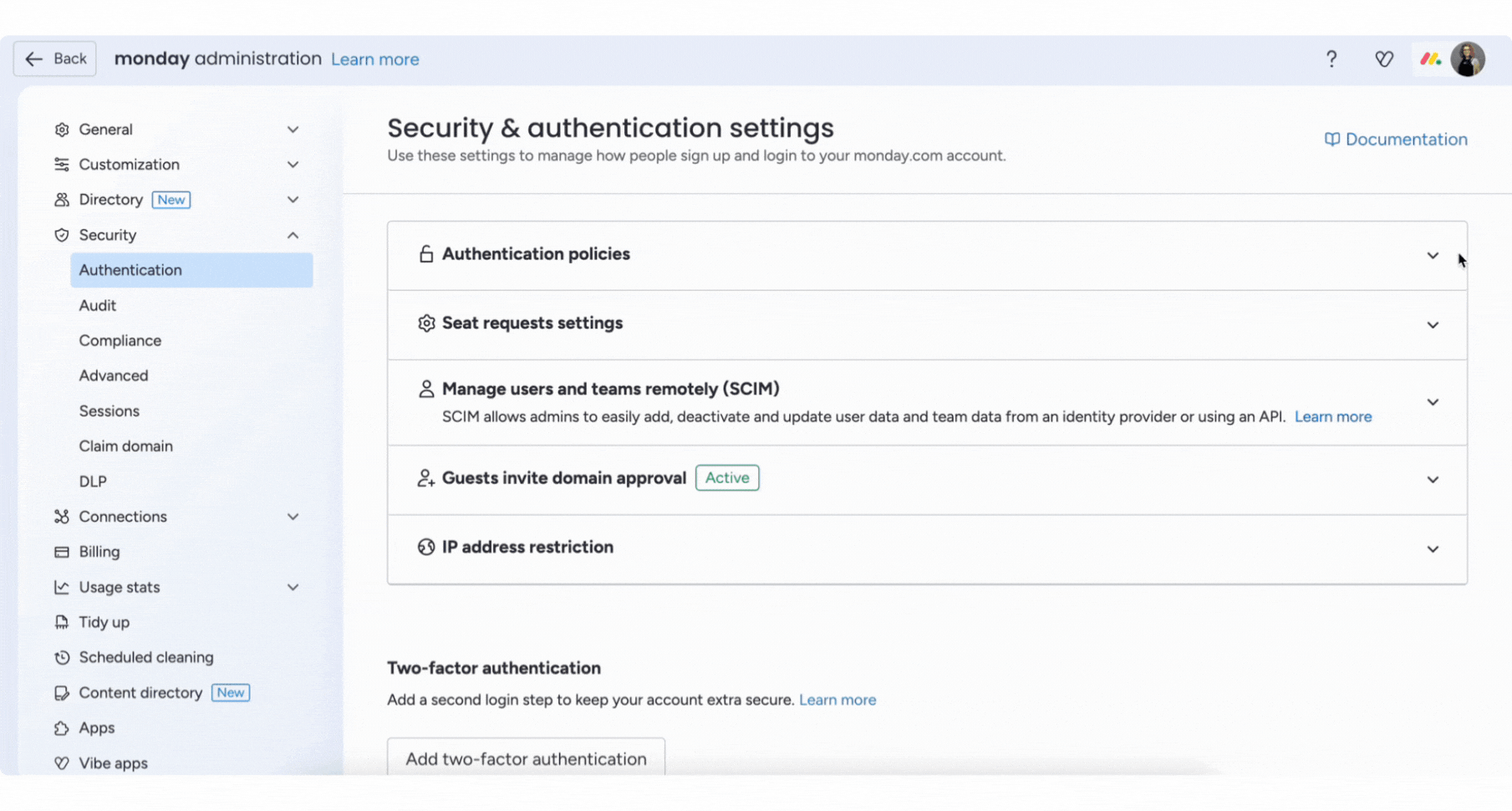Click the IP address restriction globe icon
Viewport: 1512px width, 811px height.
(426, 547)
